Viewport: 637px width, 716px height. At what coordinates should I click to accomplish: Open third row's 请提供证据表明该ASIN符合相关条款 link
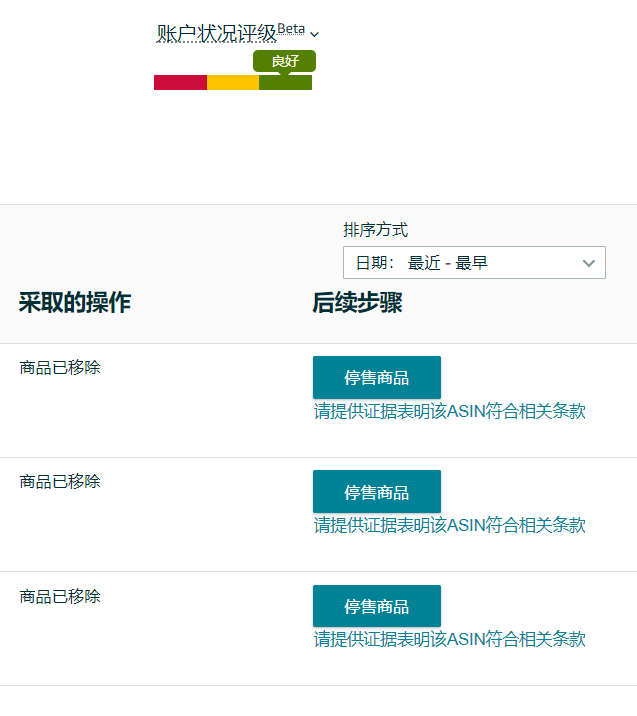pos(449,639)
